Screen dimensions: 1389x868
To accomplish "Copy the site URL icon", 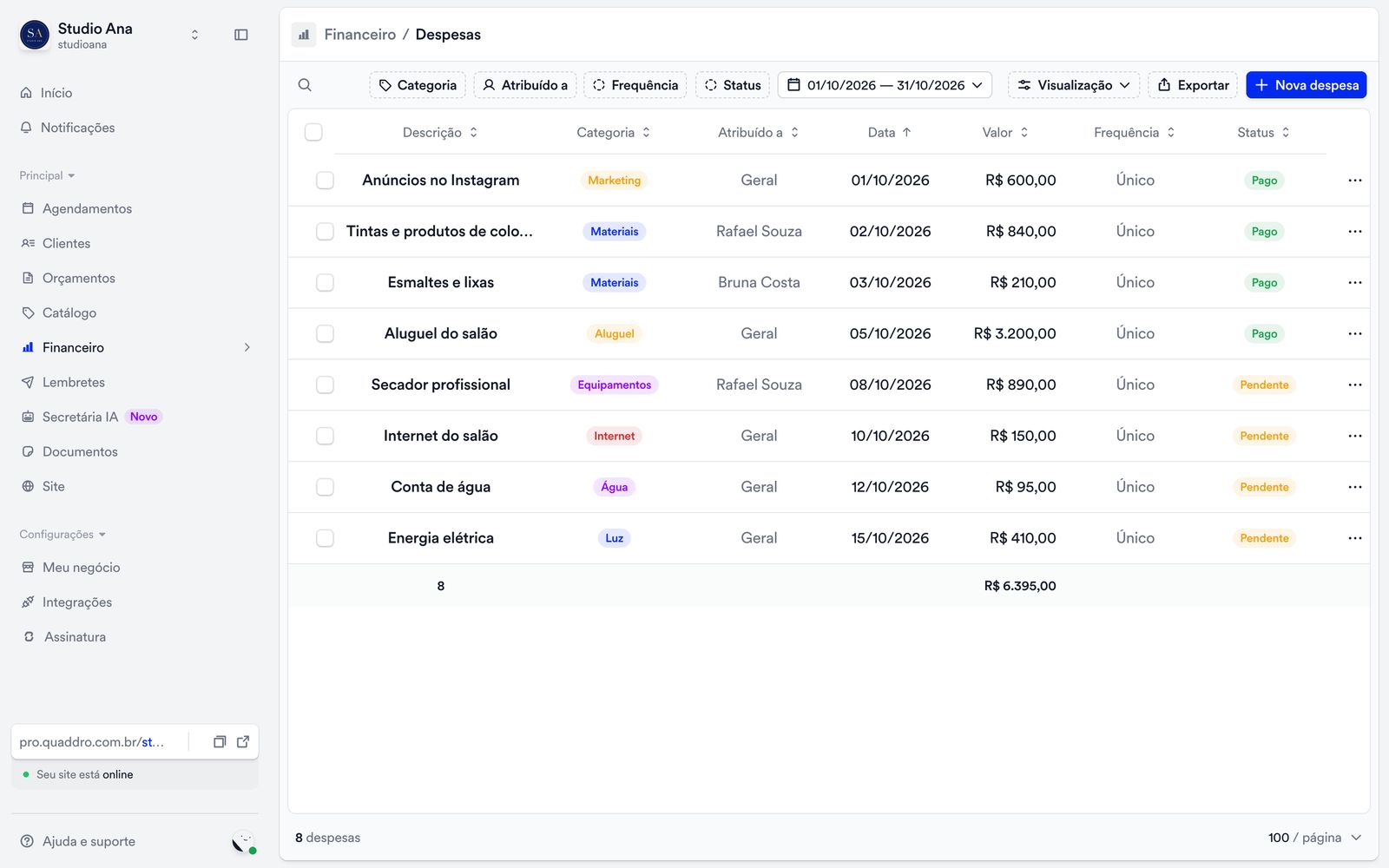I will (220, 742).
